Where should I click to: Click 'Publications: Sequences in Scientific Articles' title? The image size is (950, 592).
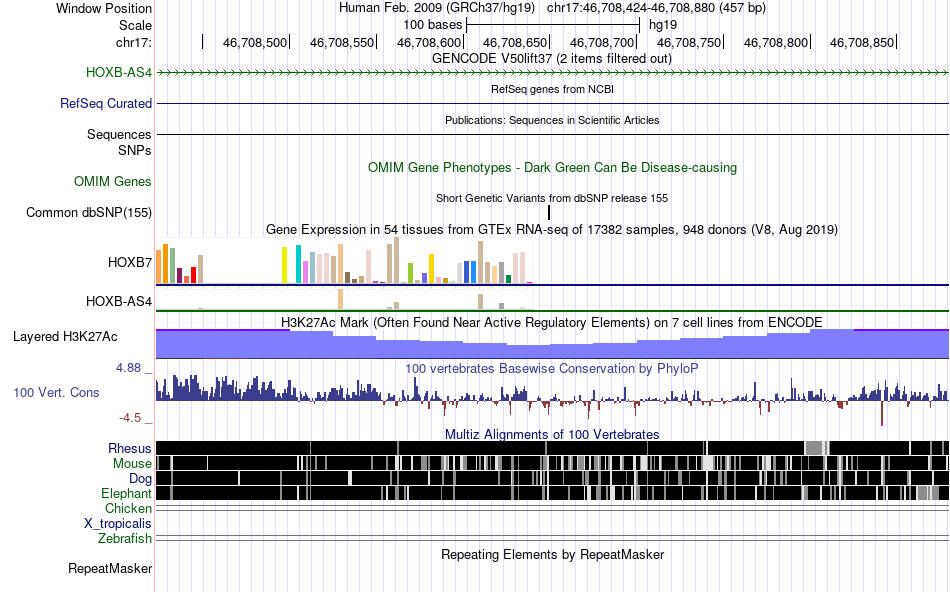[552, 120]
